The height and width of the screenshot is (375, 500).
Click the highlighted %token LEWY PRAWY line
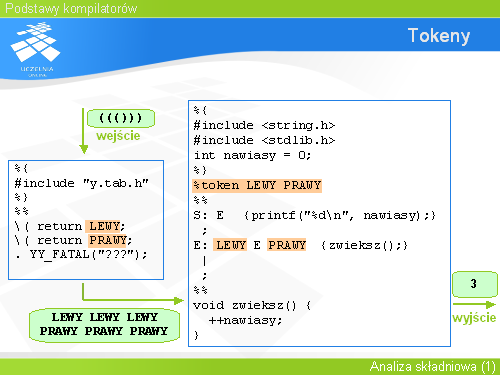pyautogui.click(x=257, y=185)
